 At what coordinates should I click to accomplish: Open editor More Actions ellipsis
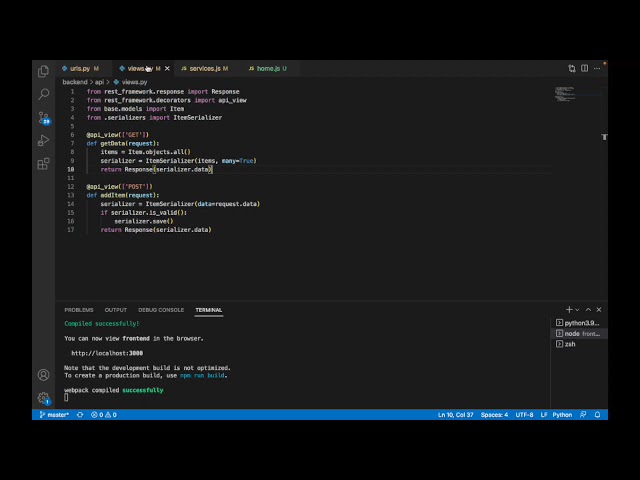tap(597, 69)
